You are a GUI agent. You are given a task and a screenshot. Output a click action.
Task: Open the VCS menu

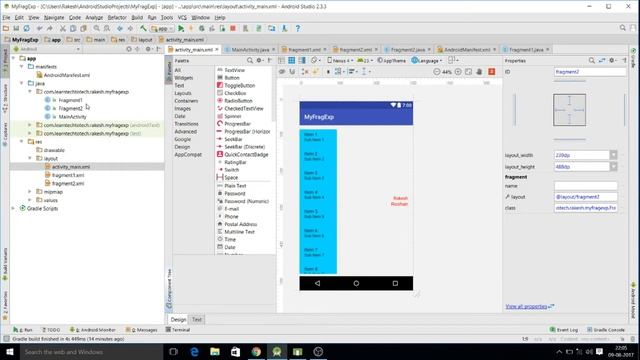pyautogui.click(x=182, y=18)
